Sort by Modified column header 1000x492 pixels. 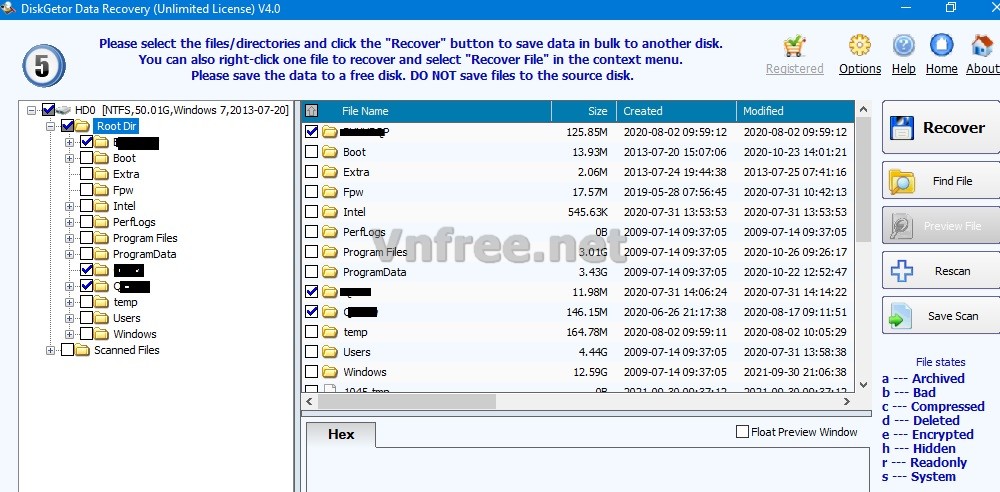pyautogui.click(x=795, y=111)
